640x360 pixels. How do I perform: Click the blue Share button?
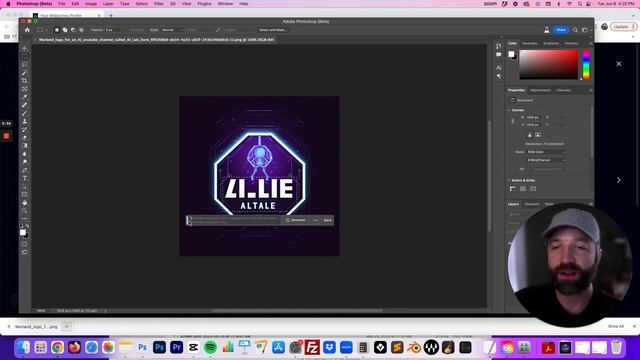(561, 30)
